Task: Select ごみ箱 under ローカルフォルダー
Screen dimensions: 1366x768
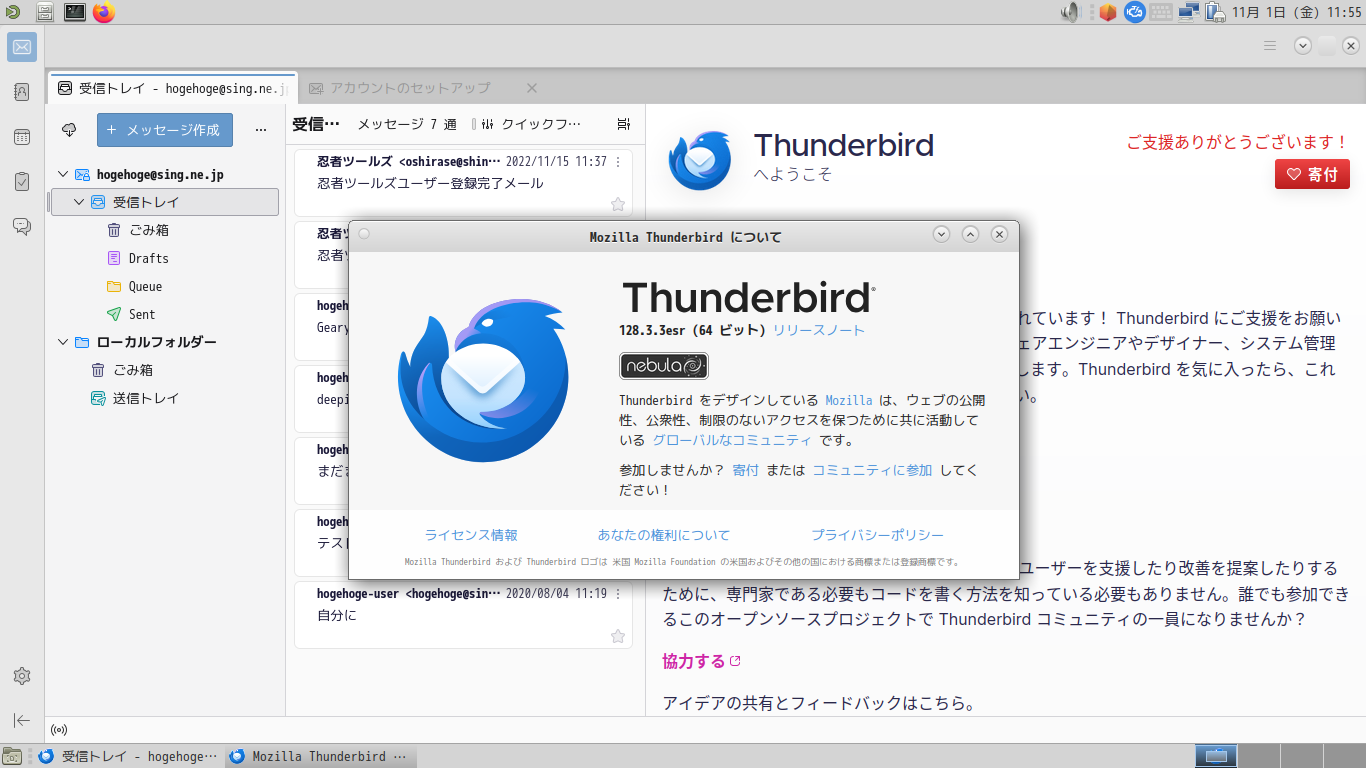Action: (x=165, y=370)
